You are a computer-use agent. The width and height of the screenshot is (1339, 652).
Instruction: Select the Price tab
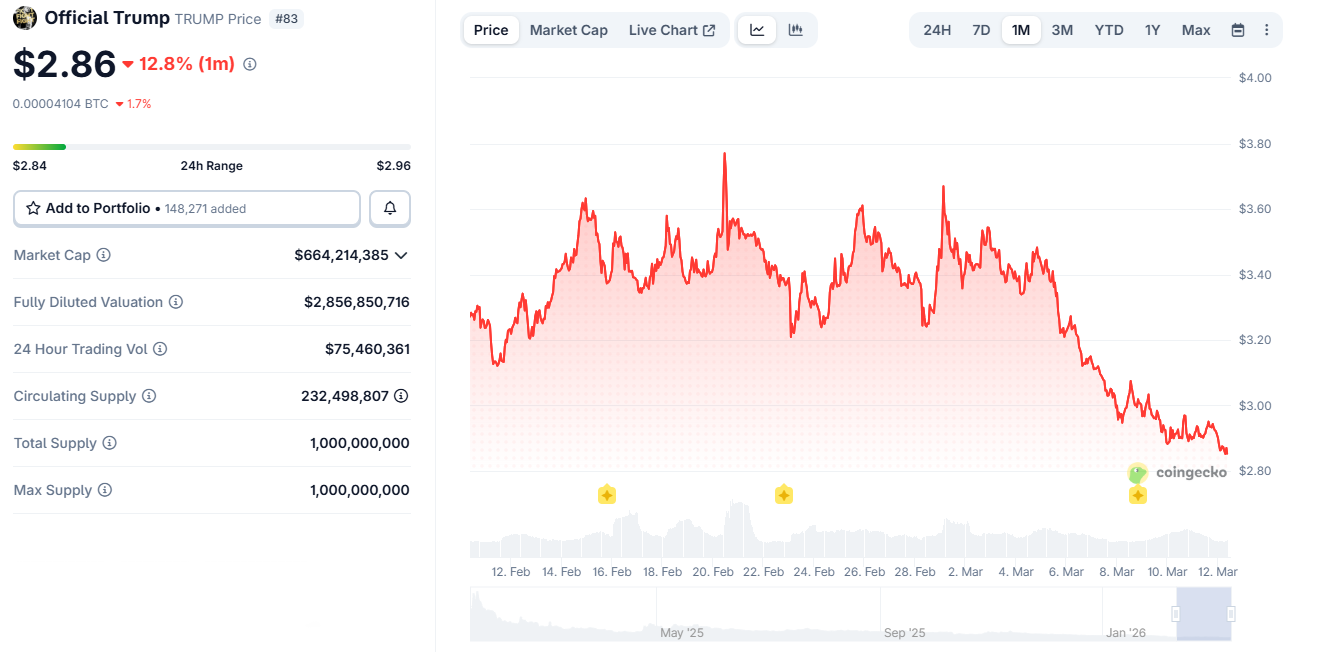(x=490, y=30)
